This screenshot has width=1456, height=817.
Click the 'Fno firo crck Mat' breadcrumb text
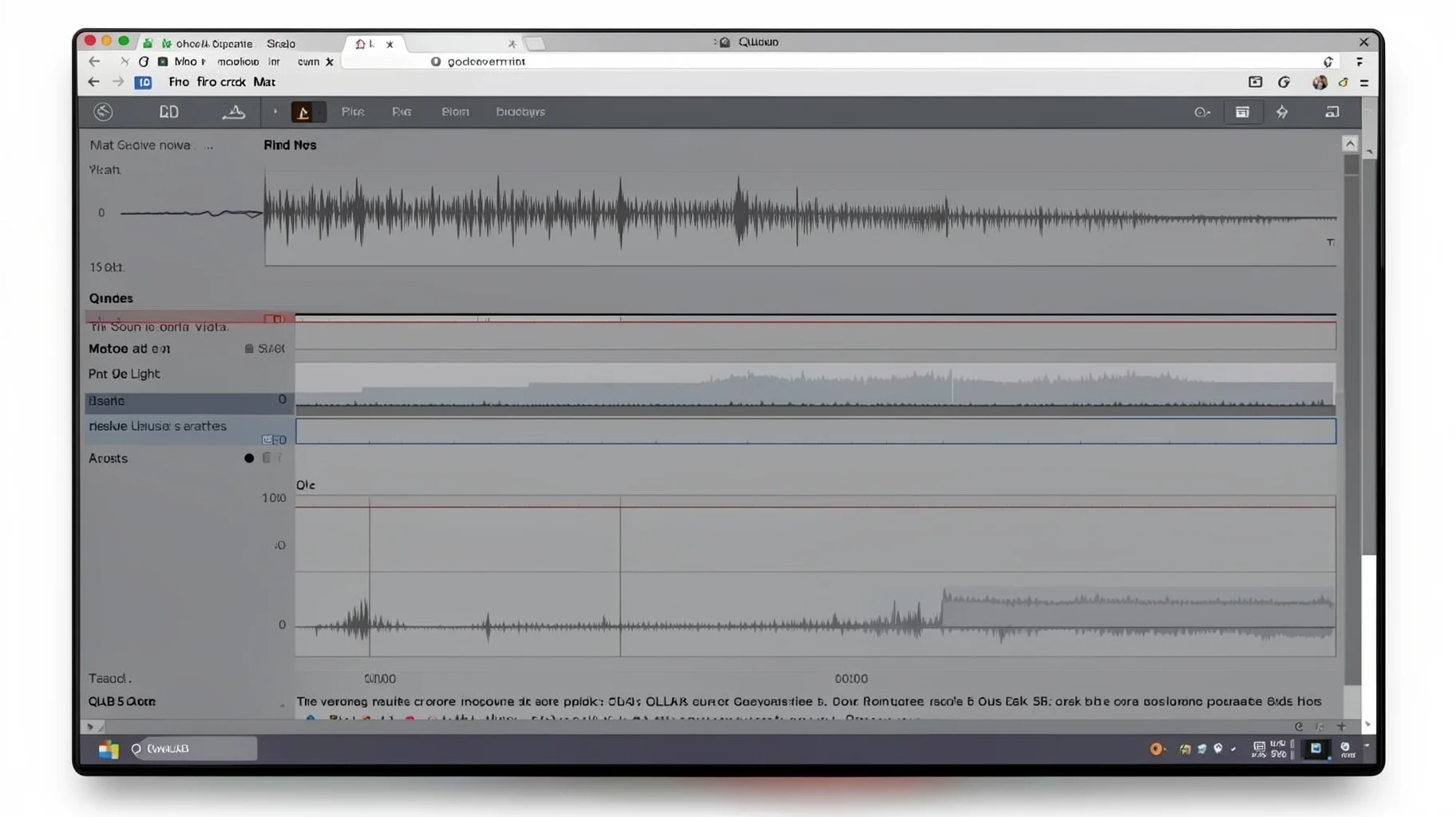222,82
